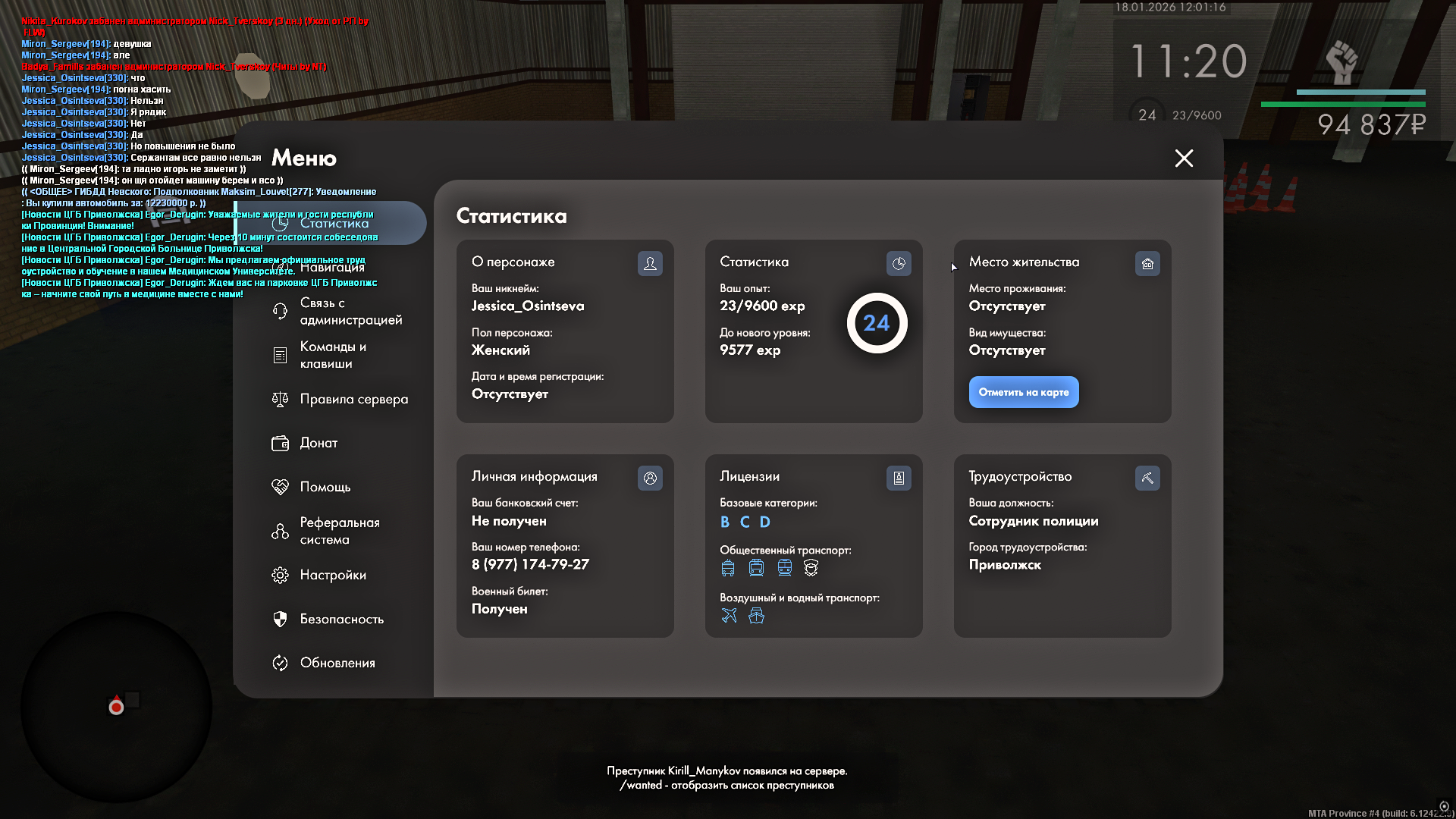This screenshot has height=819, width=1456.
Task: Click the first bus transport license icon
Action: coord(728,568)
